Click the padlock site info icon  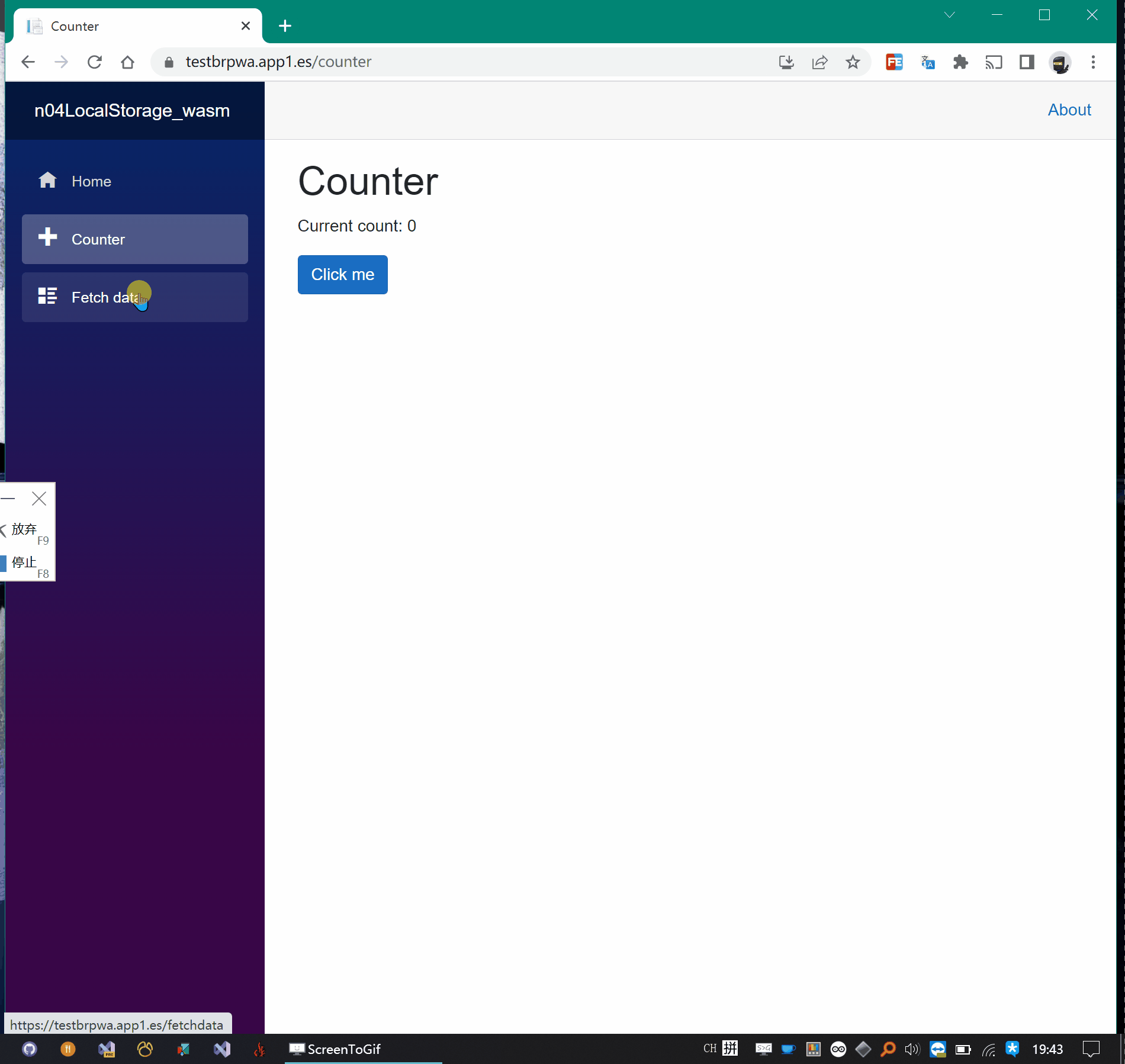[x=169, y=62]
